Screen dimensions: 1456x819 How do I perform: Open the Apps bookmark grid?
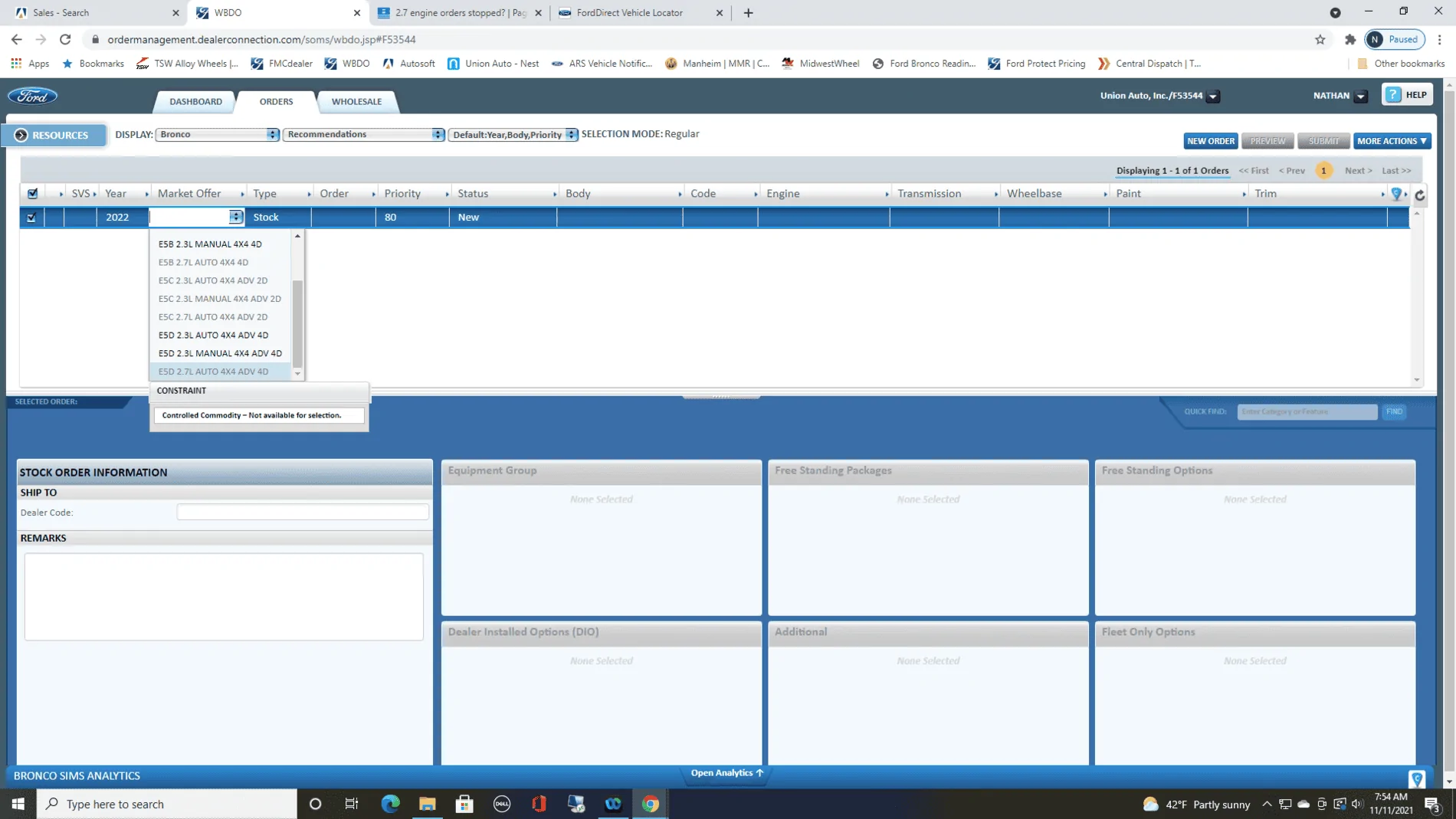[x=30, y=64]
